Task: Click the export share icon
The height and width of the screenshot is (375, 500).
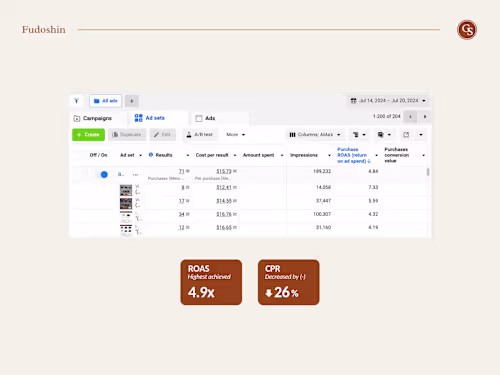Action: [x=406, y=135]
